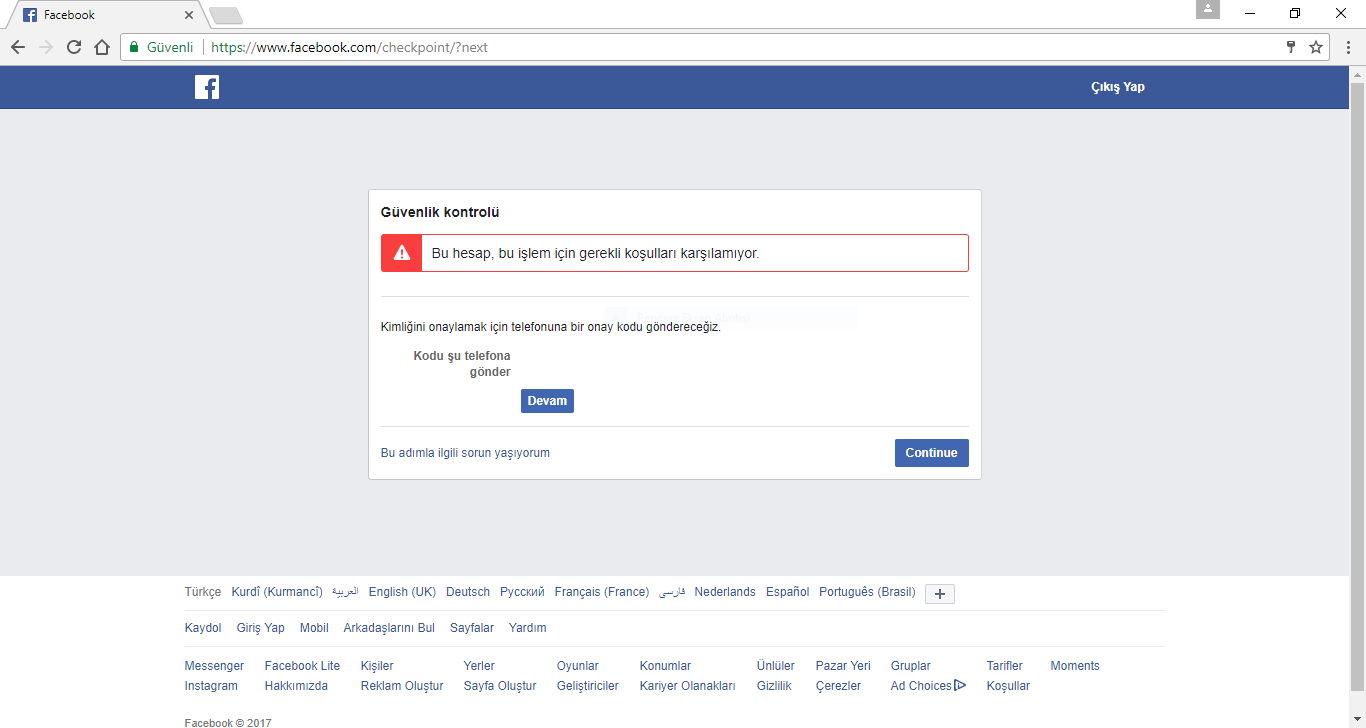
Task: Click the 'Güvenlik kontrolü' heading
Action: point(440,212)
